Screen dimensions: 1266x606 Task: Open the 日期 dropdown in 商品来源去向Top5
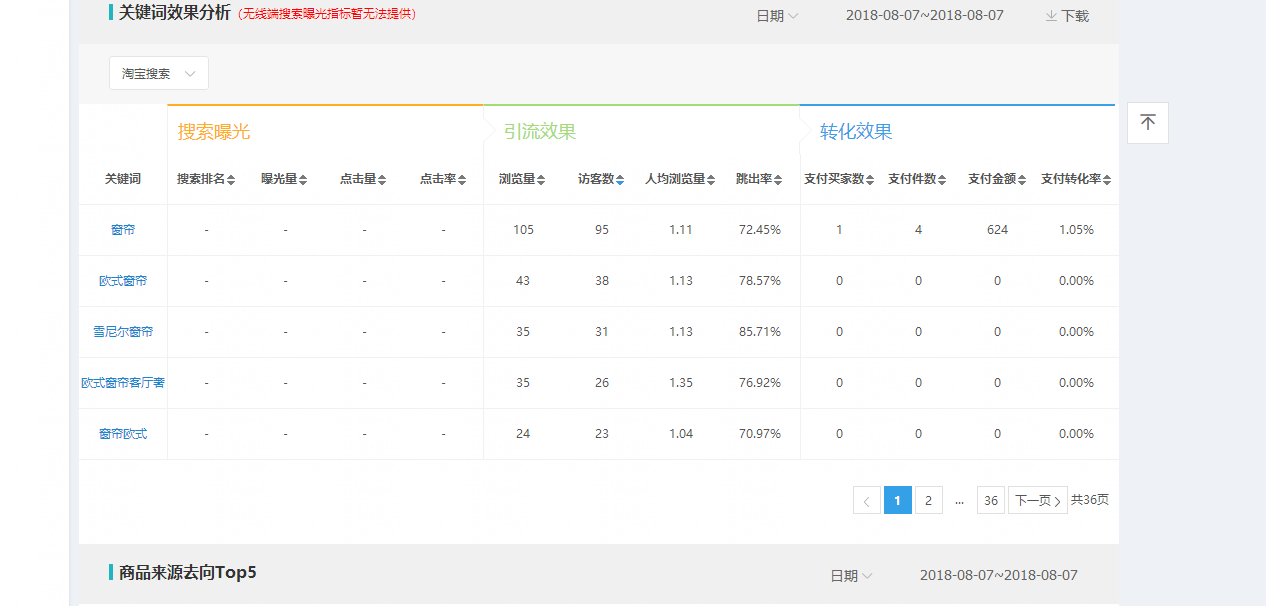(x=851, y=575)
